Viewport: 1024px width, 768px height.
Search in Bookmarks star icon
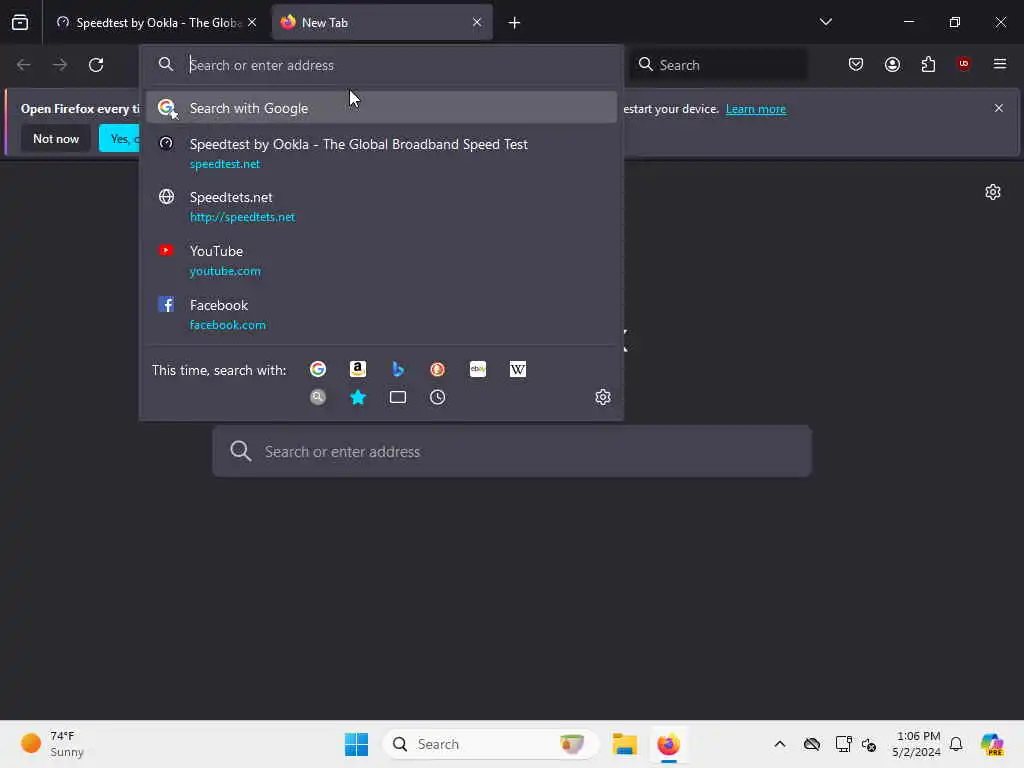(x=358, y=397)
